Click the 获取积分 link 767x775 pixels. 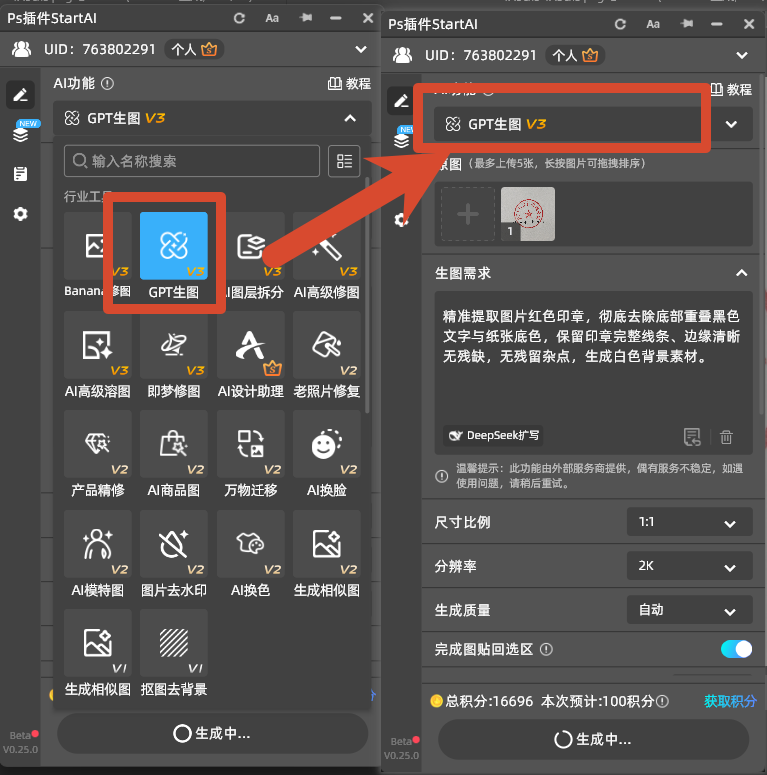click(730, 701)
